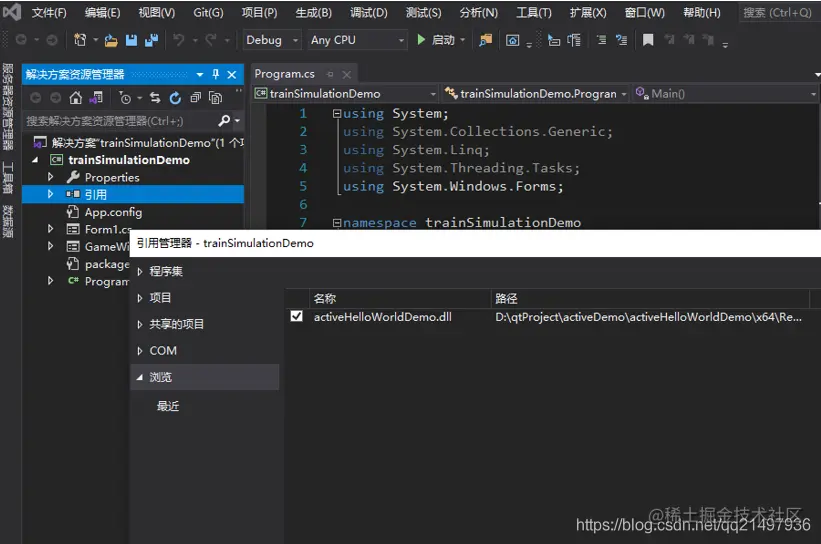The image size is (821, 544).
Task: Open the 工具箱 side tab
Action: pos(8,178)
